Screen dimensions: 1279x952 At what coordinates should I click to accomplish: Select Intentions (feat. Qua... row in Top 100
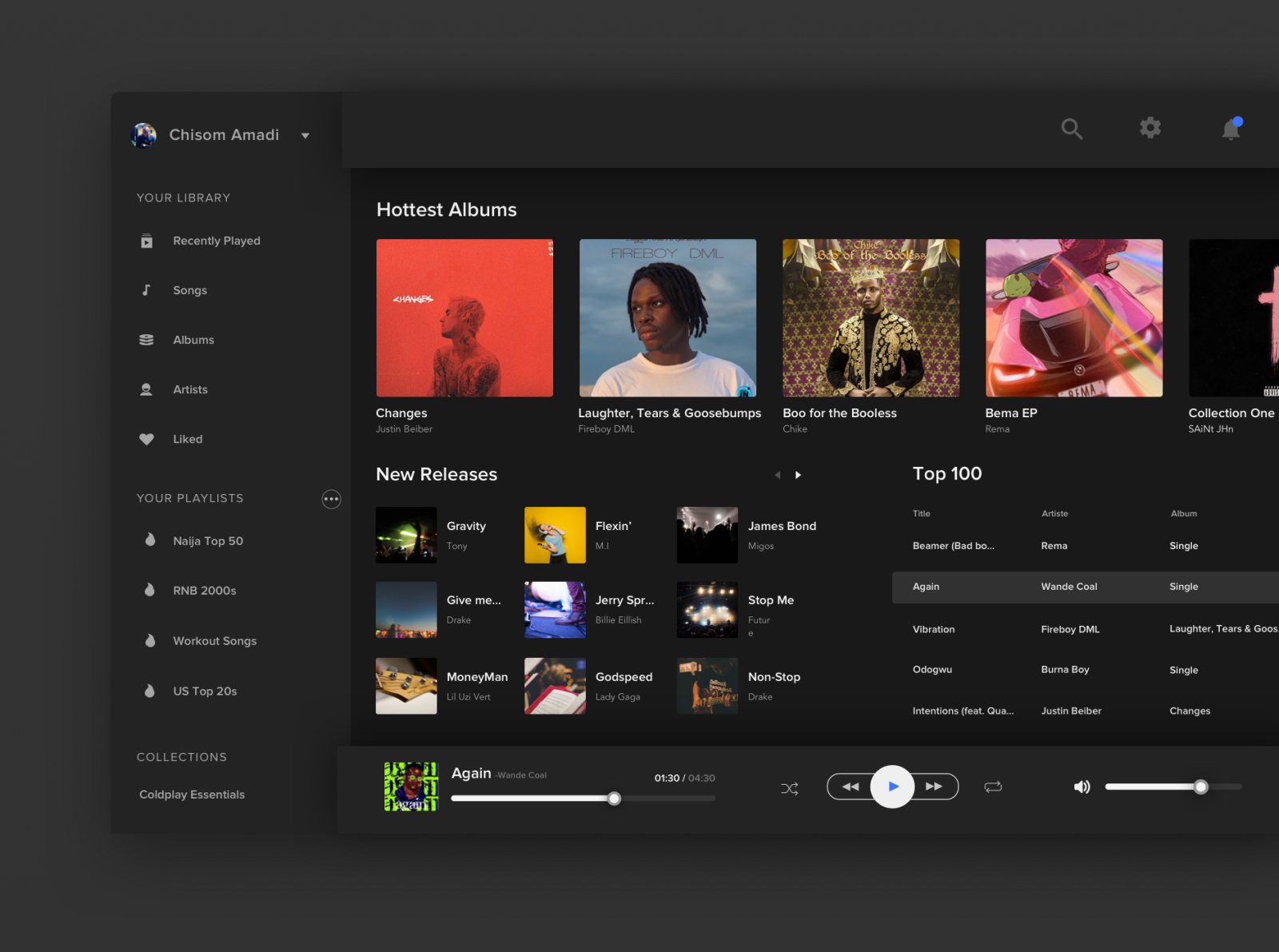click(x=1086, y=711)
